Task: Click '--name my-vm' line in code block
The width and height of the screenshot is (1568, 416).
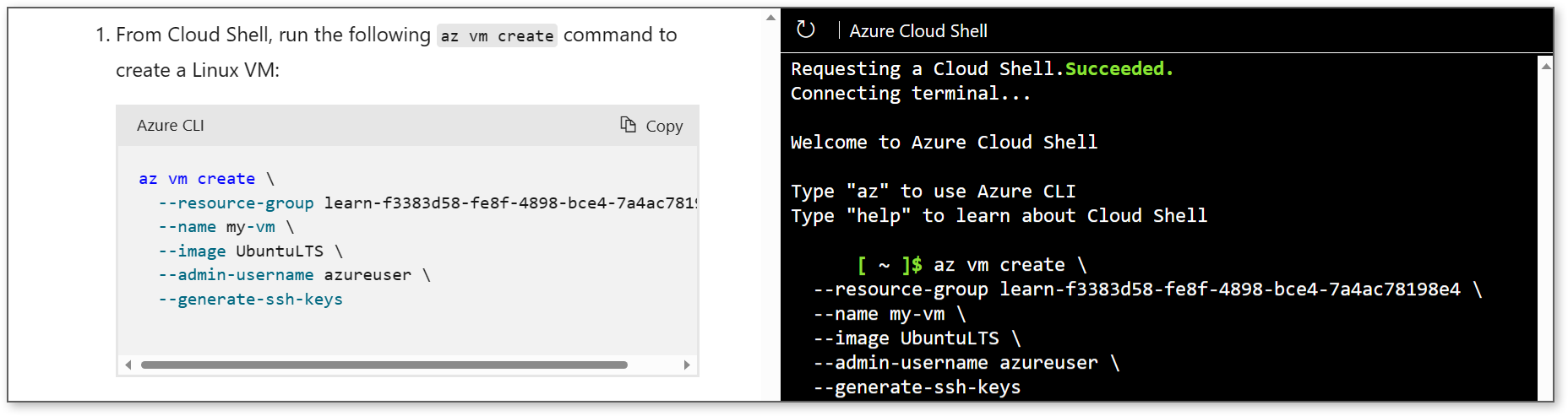Action: click(x=226, y=227)
